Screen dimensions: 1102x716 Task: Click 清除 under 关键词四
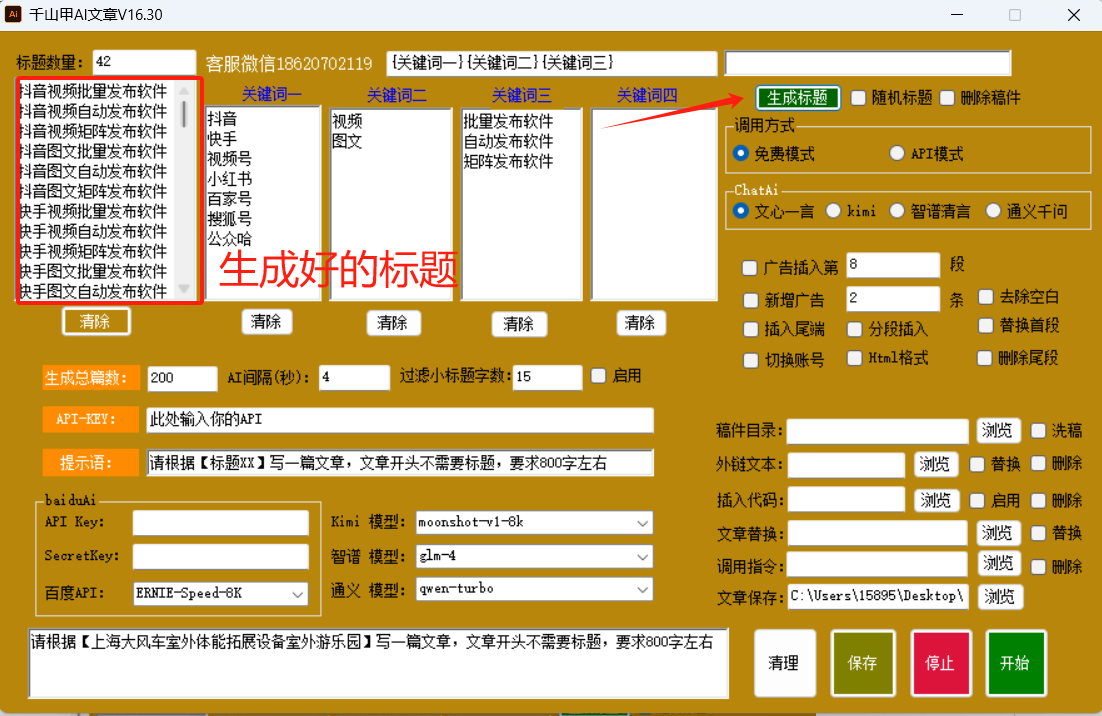(640, 323)
